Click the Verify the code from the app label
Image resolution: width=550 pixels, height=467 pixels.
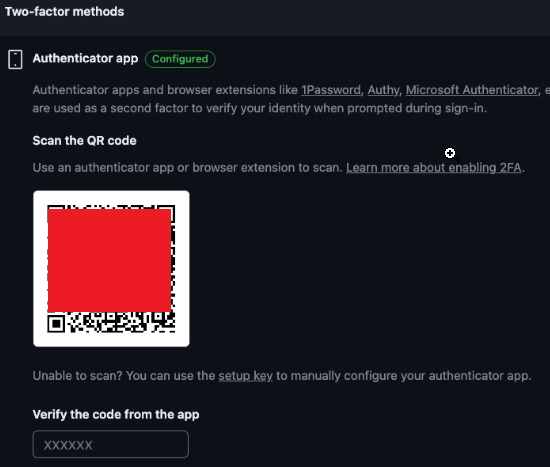coord(116,415)
